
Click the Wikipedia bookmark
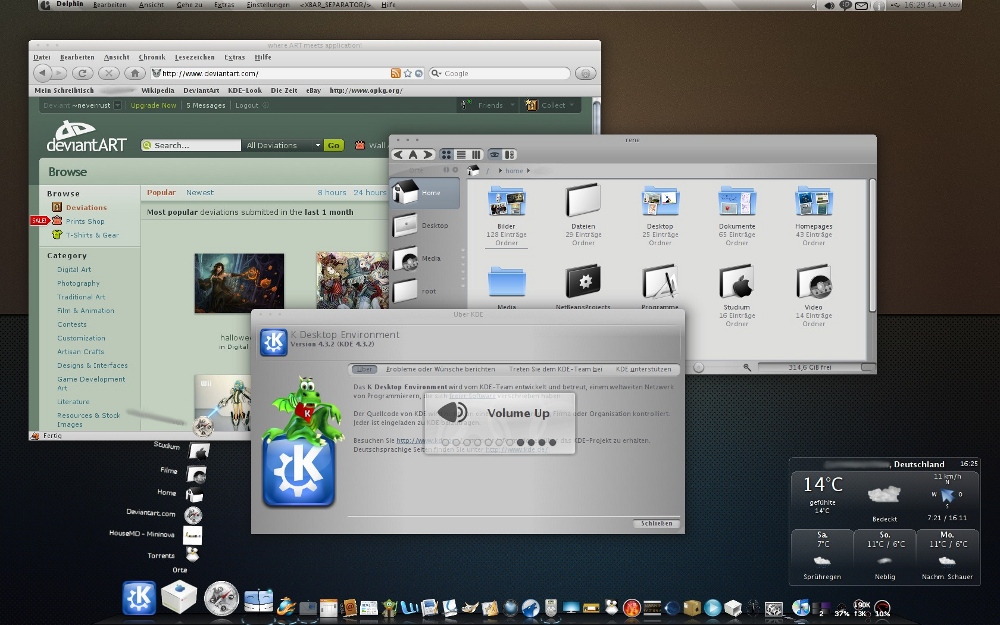click(158, 91)
